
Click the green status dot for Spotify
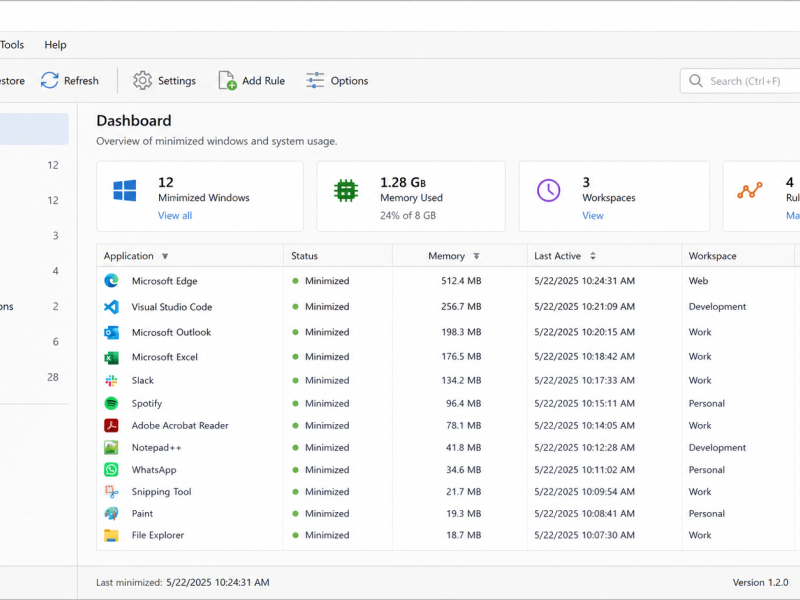coord(295,403)
